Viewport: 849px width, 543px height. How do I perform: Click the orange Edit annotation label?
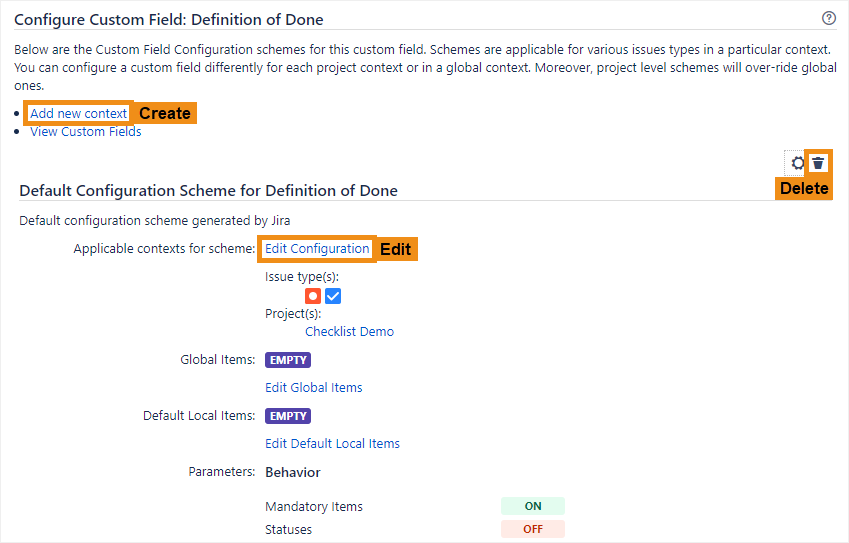[396, 249]
